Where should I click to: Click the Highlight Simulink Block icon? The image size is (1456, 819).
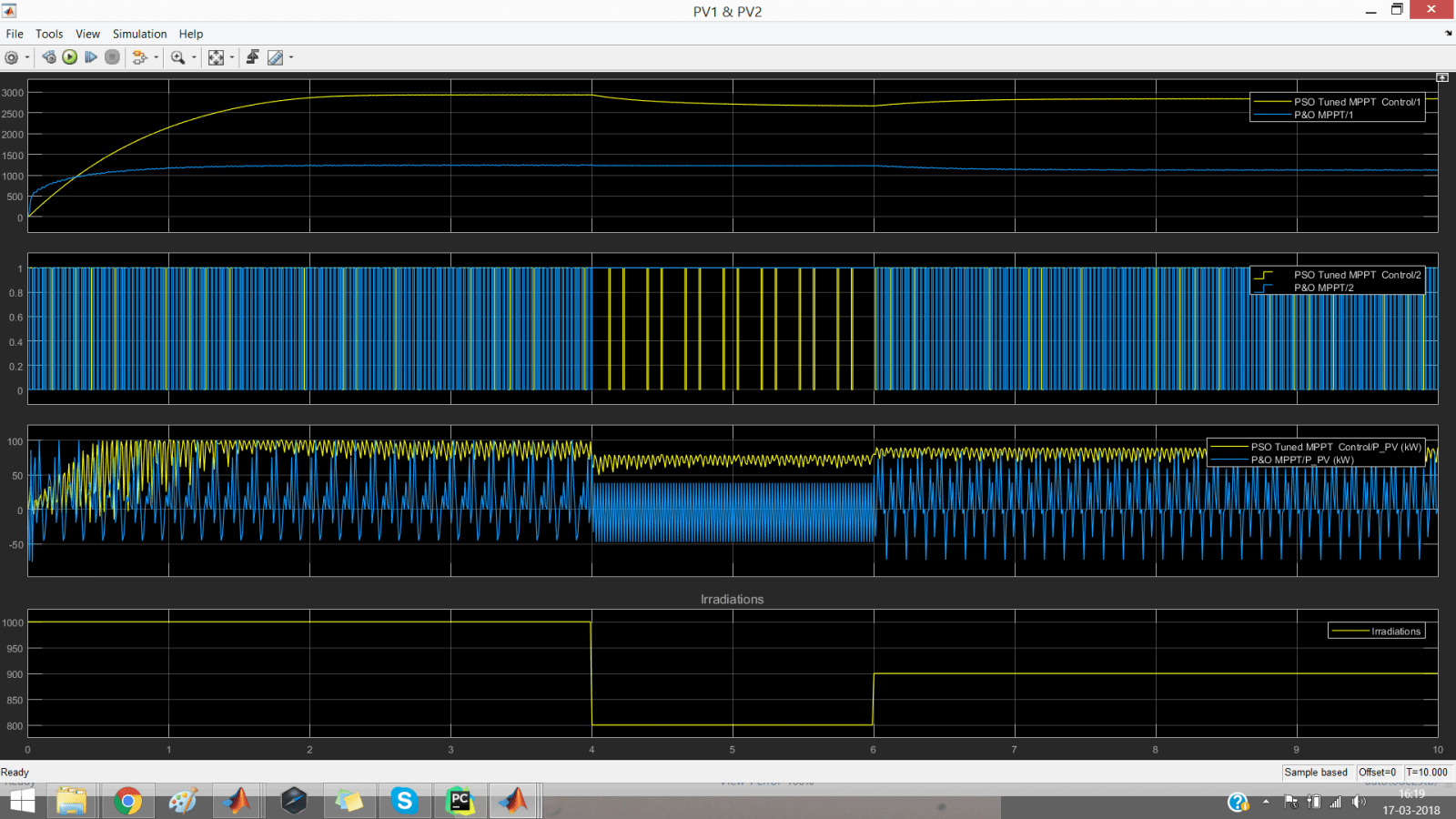pyautogui.click(x=139, y=57)
